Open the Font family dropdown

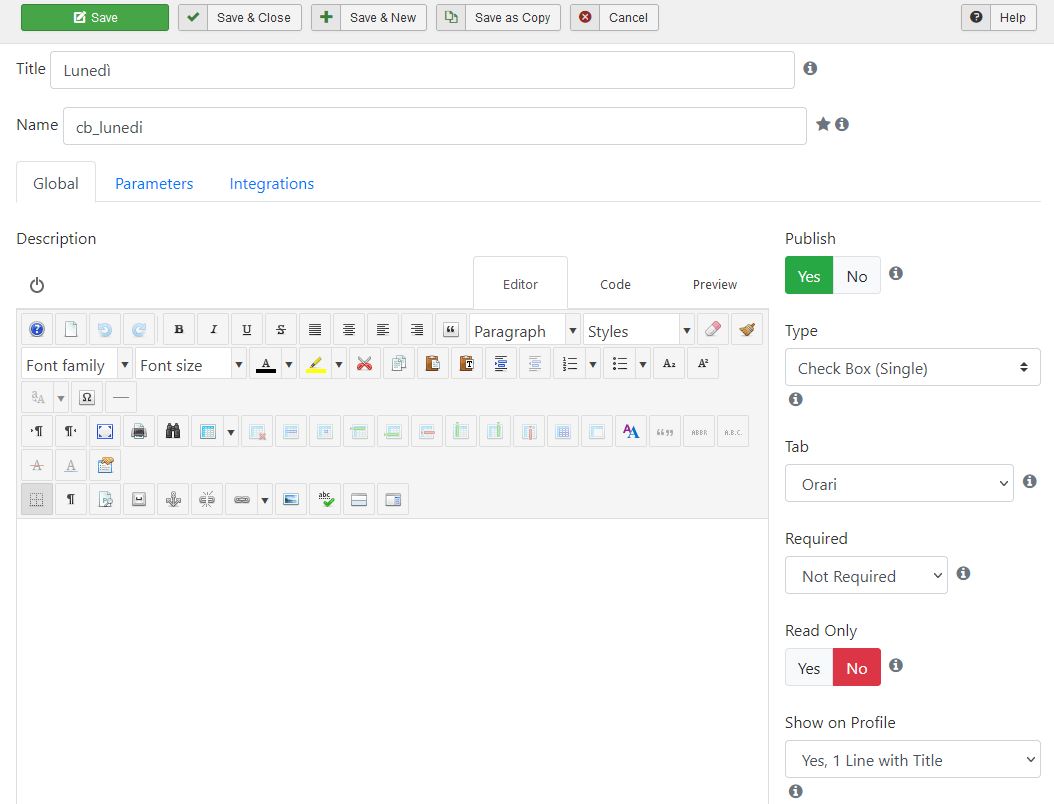click(x=76, y=364)
